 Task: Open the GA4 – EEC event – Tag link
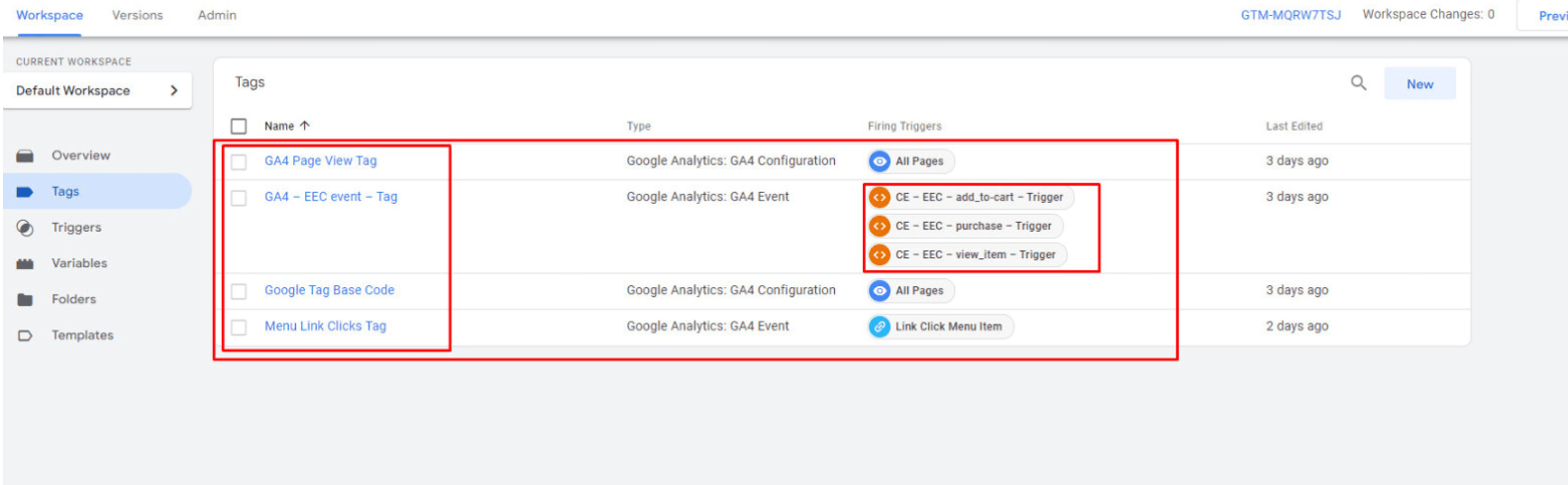(x=331, y=197)
